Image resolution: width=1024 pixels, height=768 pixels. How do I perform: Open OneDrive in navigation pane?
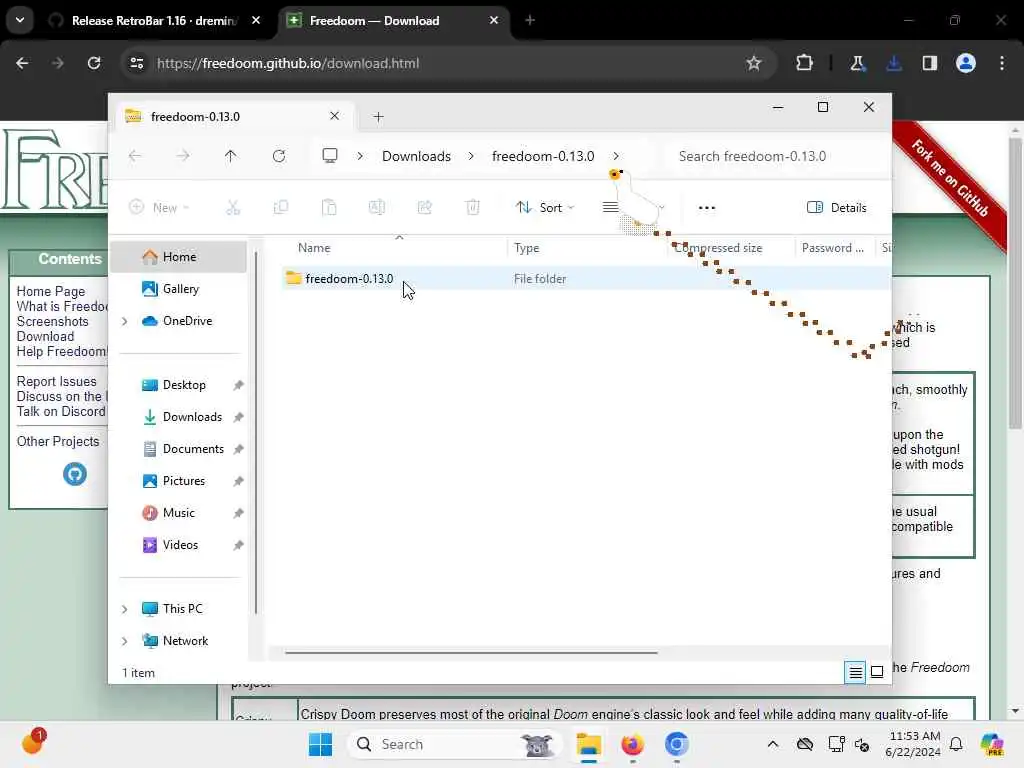[187, 321]
